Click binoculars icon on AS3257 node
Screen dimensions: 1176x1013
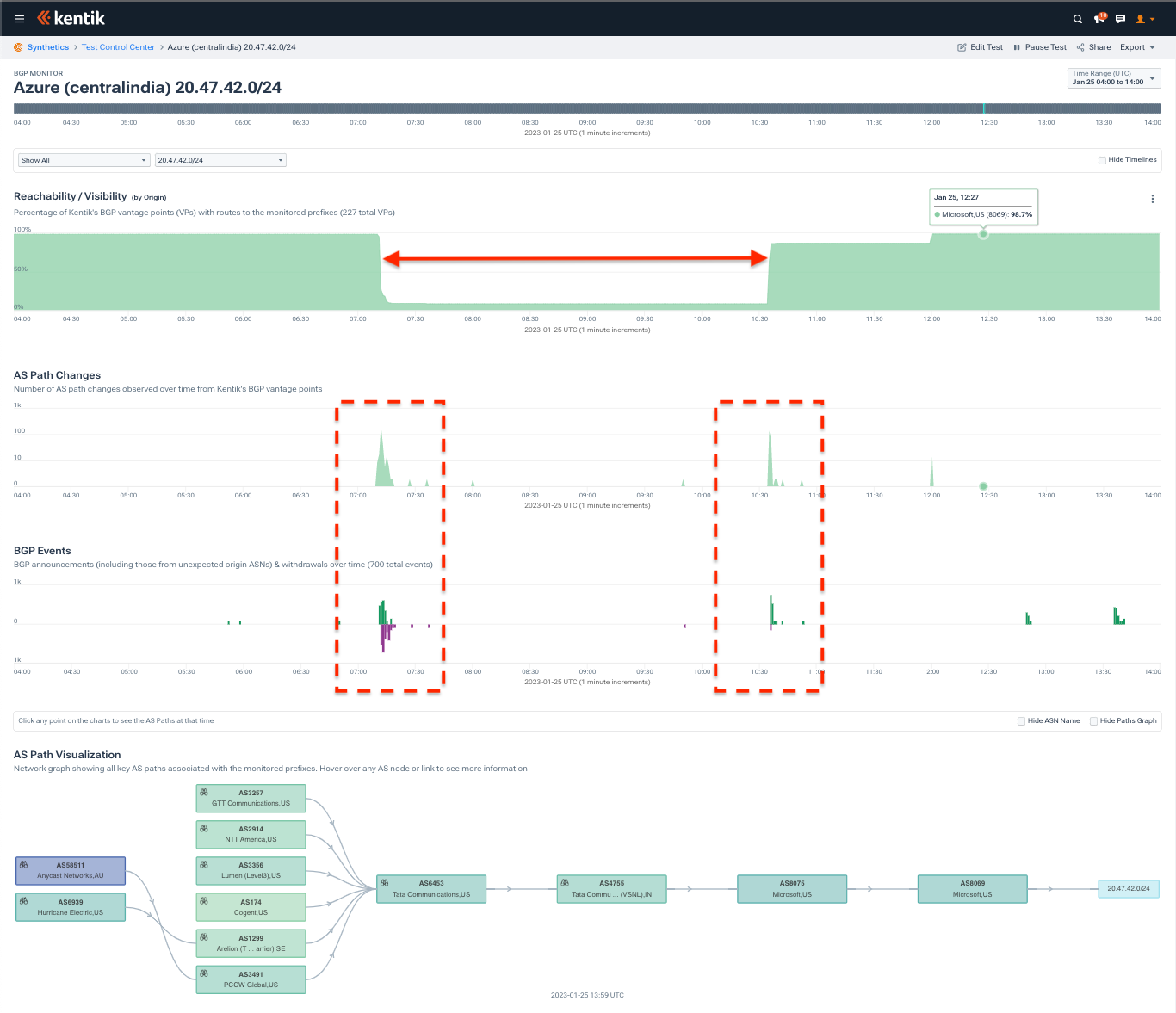tap(204, 792)
